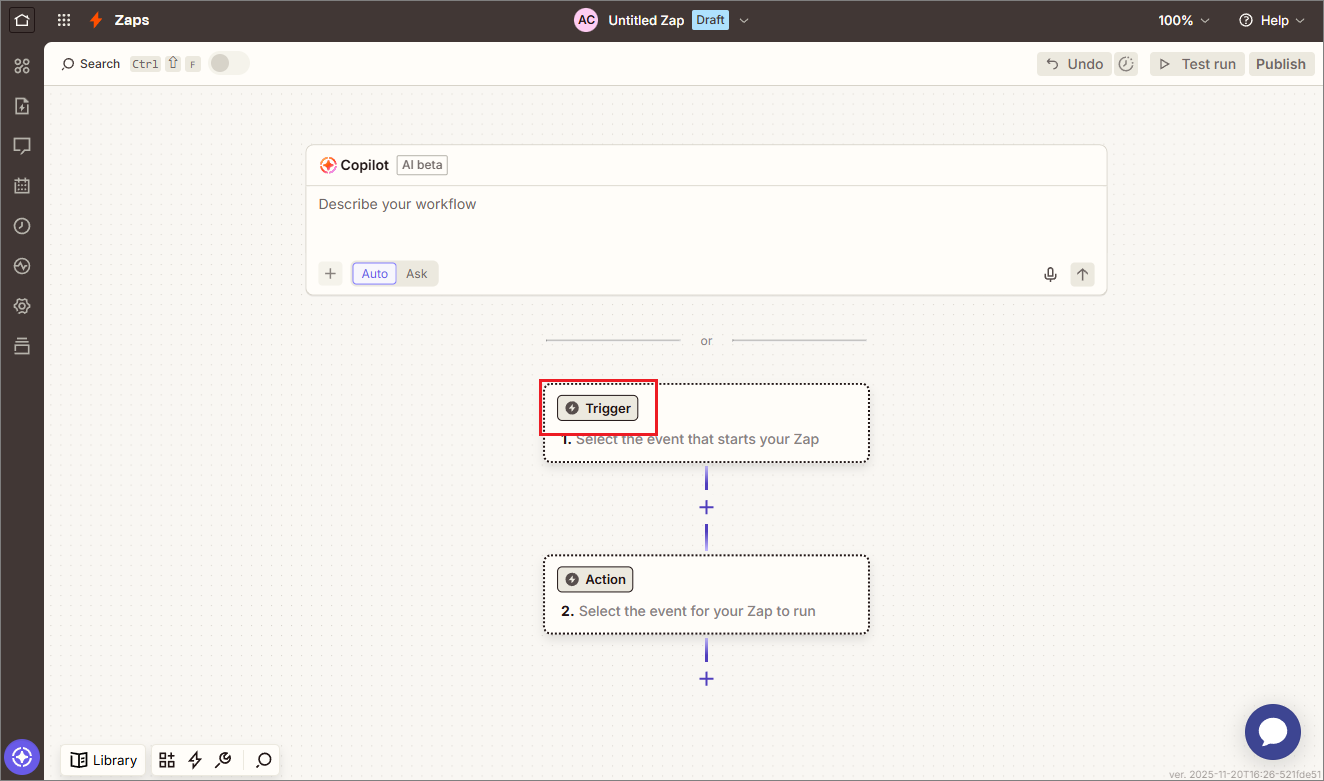Viewport: 1324px width, 781px height.
Task: Open the apps grid launcher
Action: [64, 20]
